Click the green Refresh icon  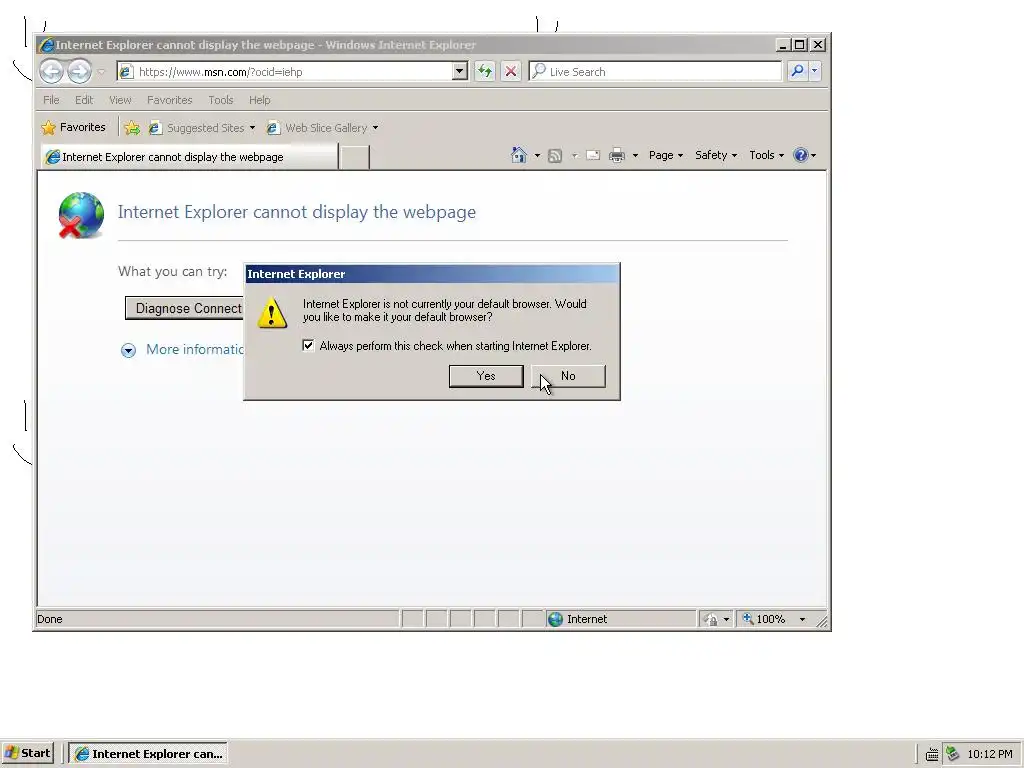click(485, 71)
